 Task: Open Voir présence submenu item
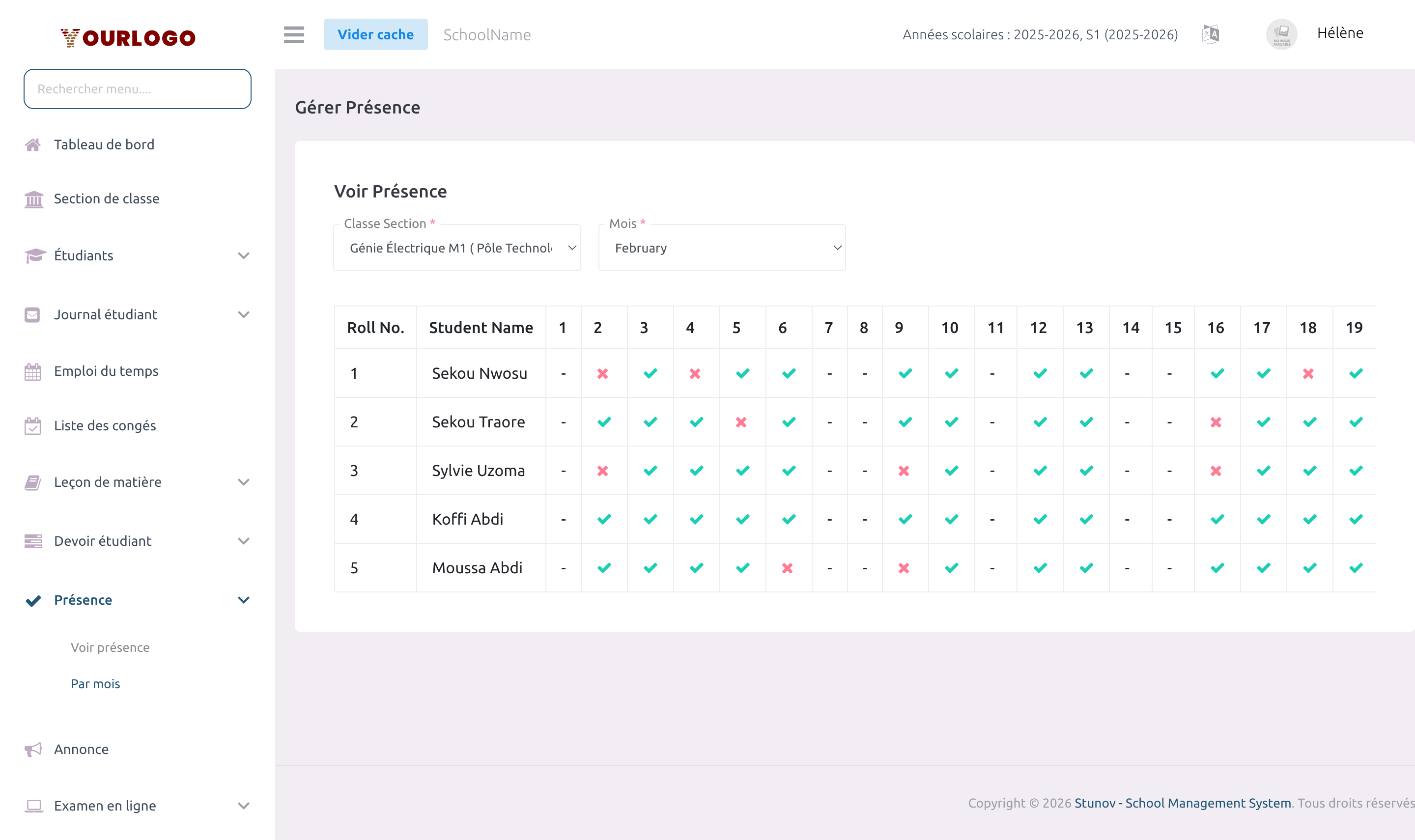(x=110, y=647)
